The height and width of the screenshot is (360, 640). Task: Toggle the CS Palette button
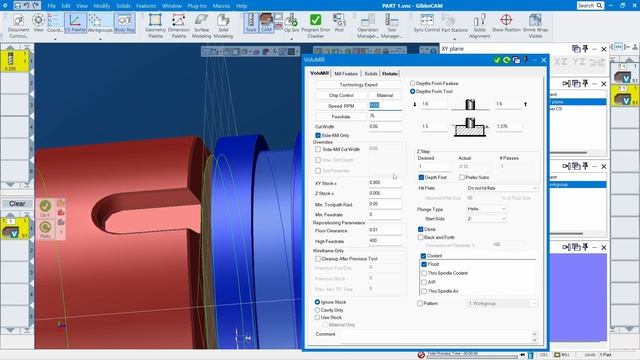[75, 23]
